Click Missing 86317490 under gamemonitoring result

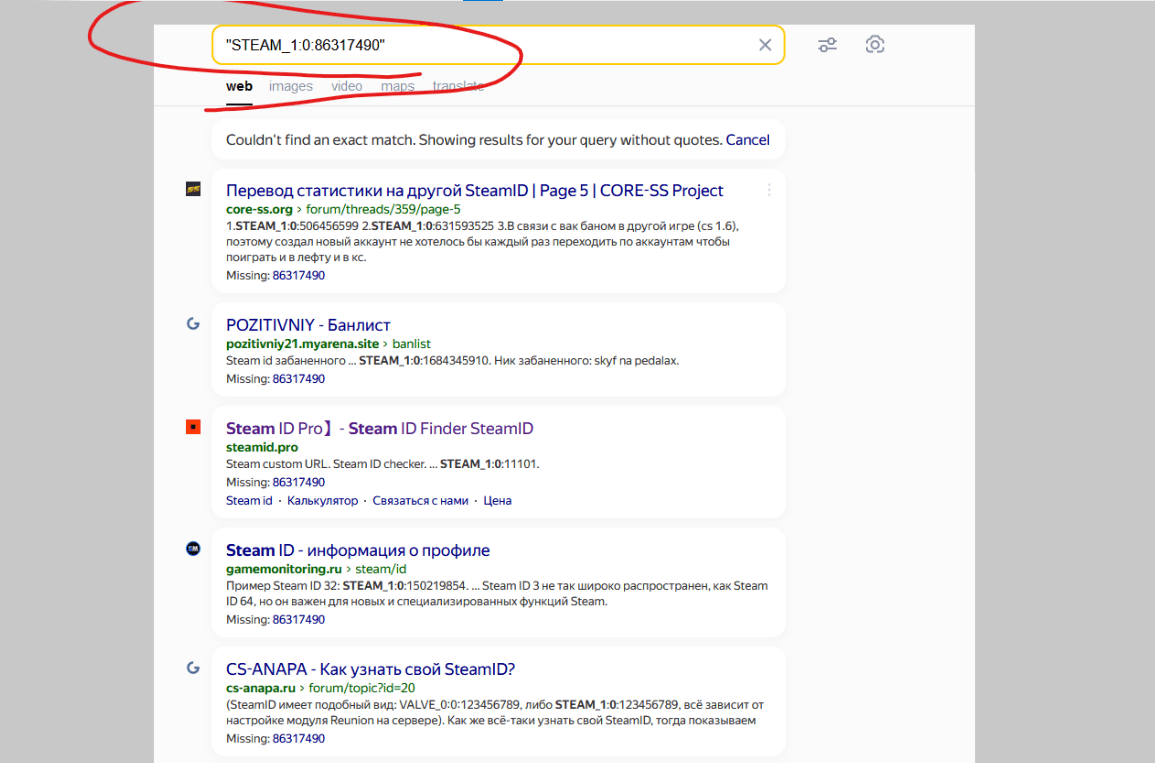pos(298,619)
